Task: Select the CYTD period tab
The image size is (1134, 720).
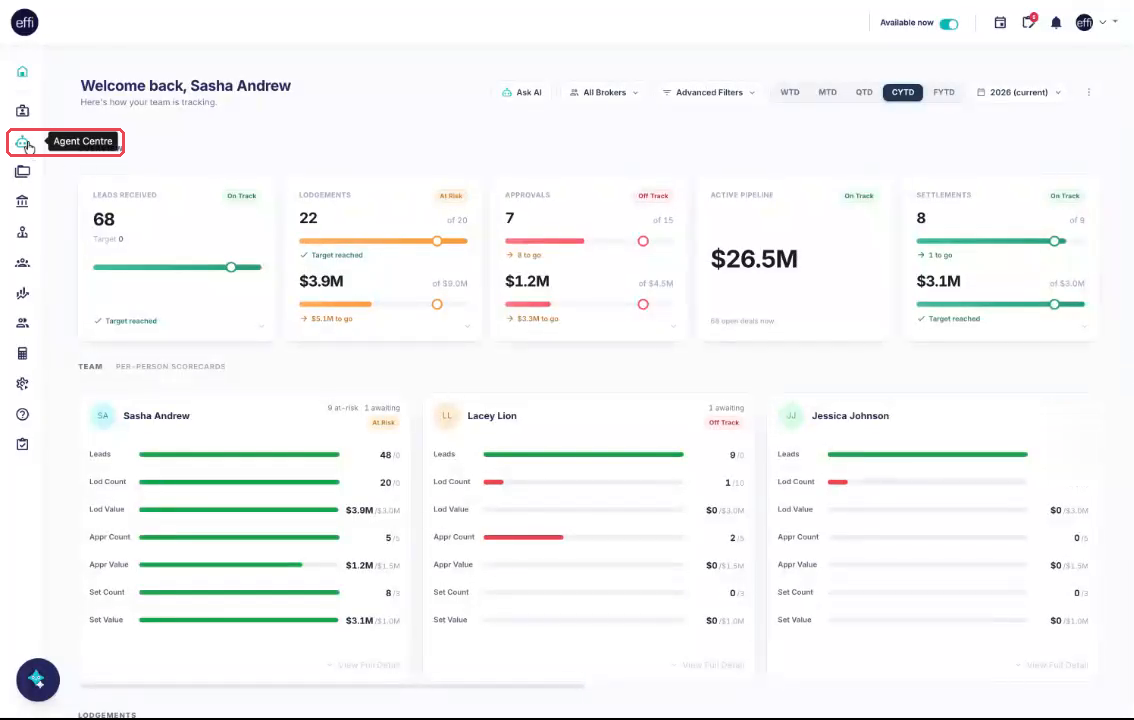Action: 903,93
